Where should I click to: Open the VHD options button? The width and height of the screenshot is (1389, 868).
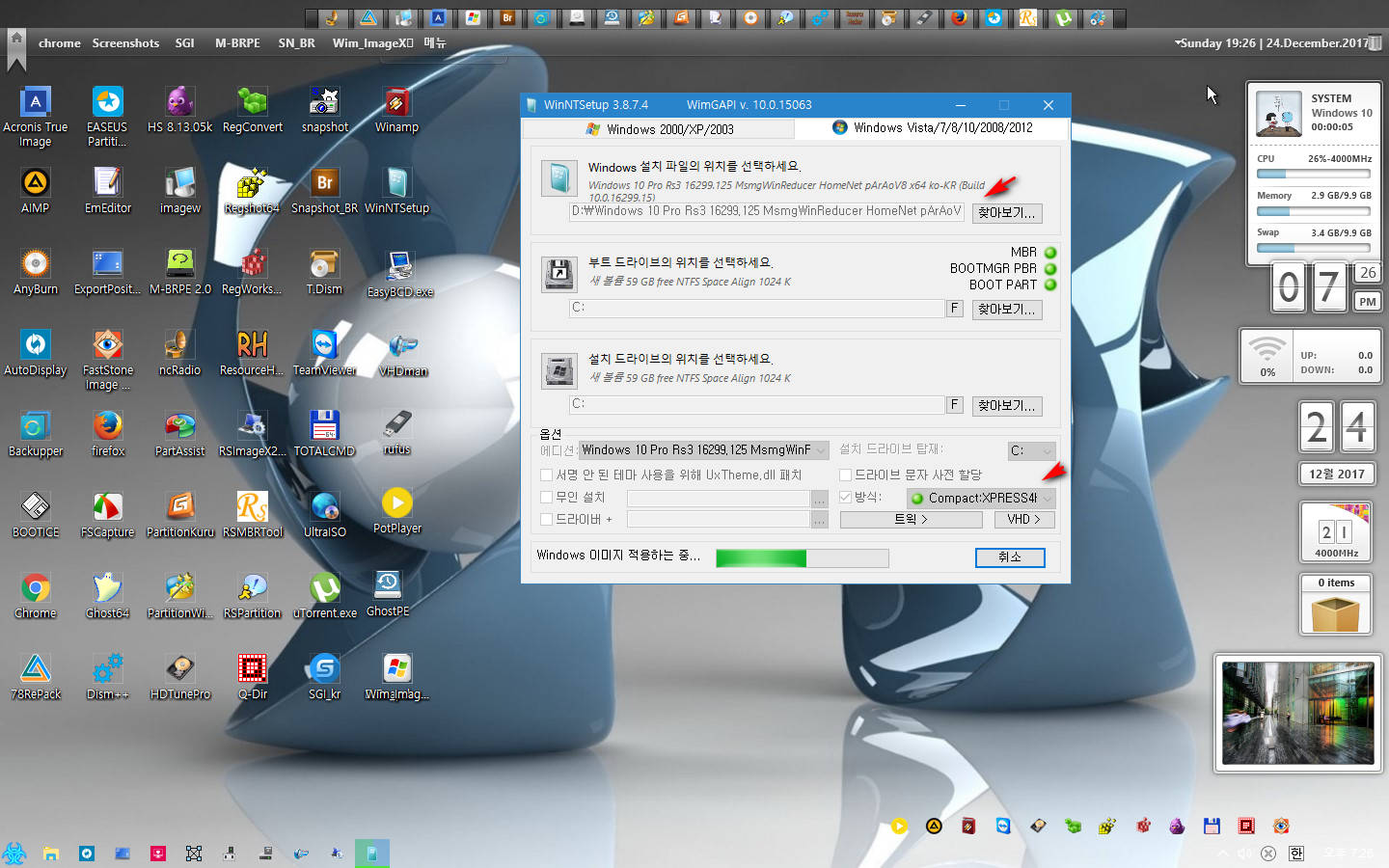coord(1024,519)
